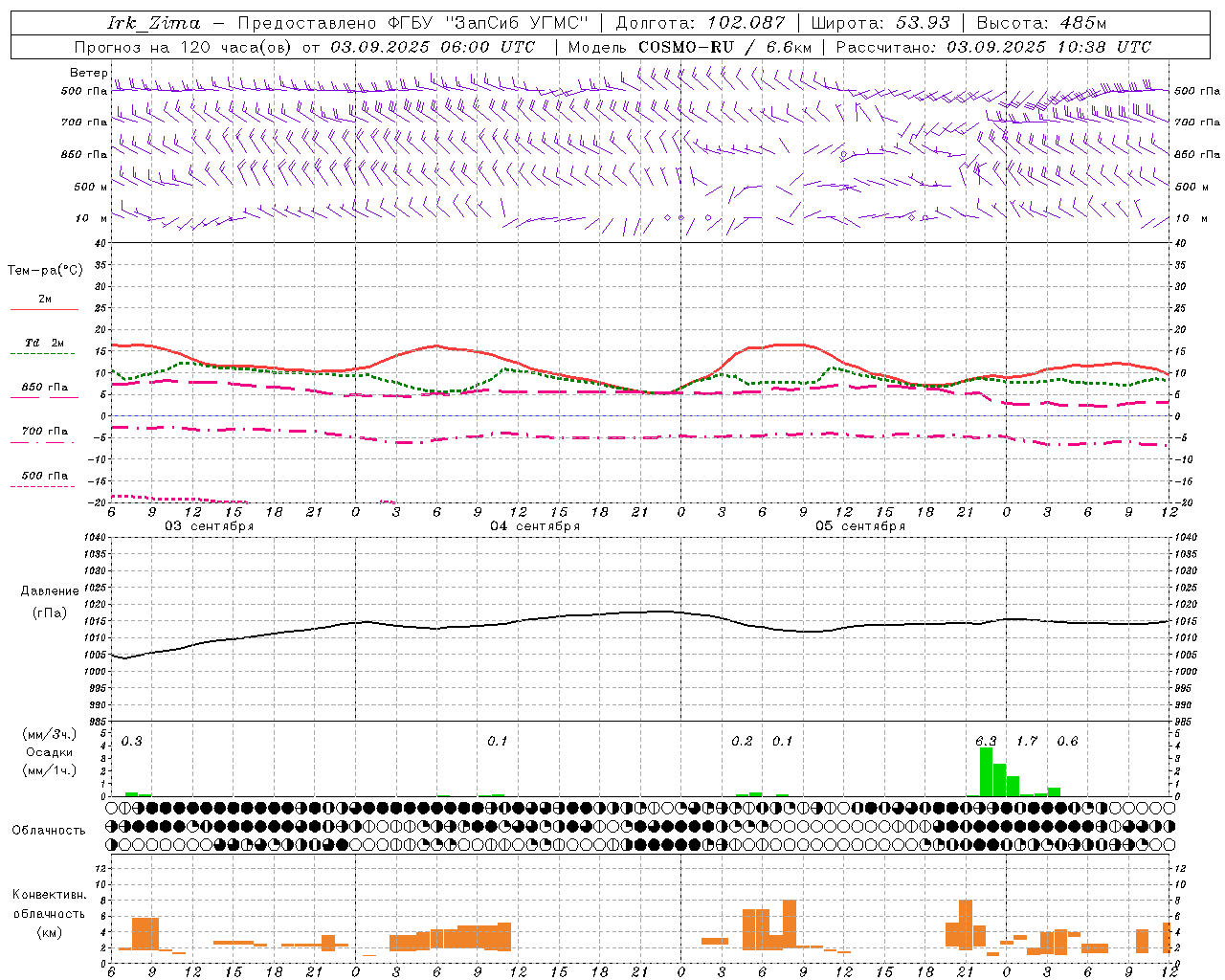1225x980 pixels.
Task: Click the 6.3 precipitation total
Action: [986, 742]
